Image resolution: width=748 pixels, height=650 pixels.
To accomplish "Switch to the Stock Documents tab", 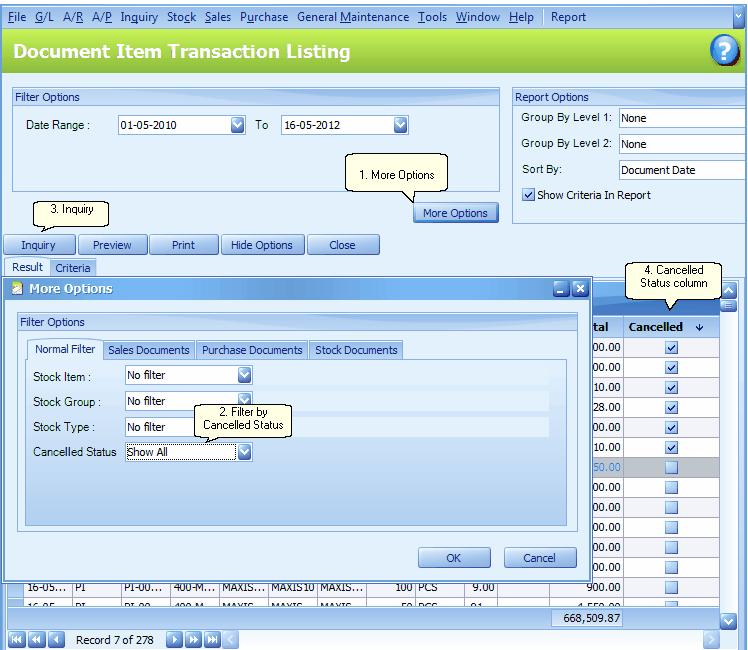I will point(356,350).
